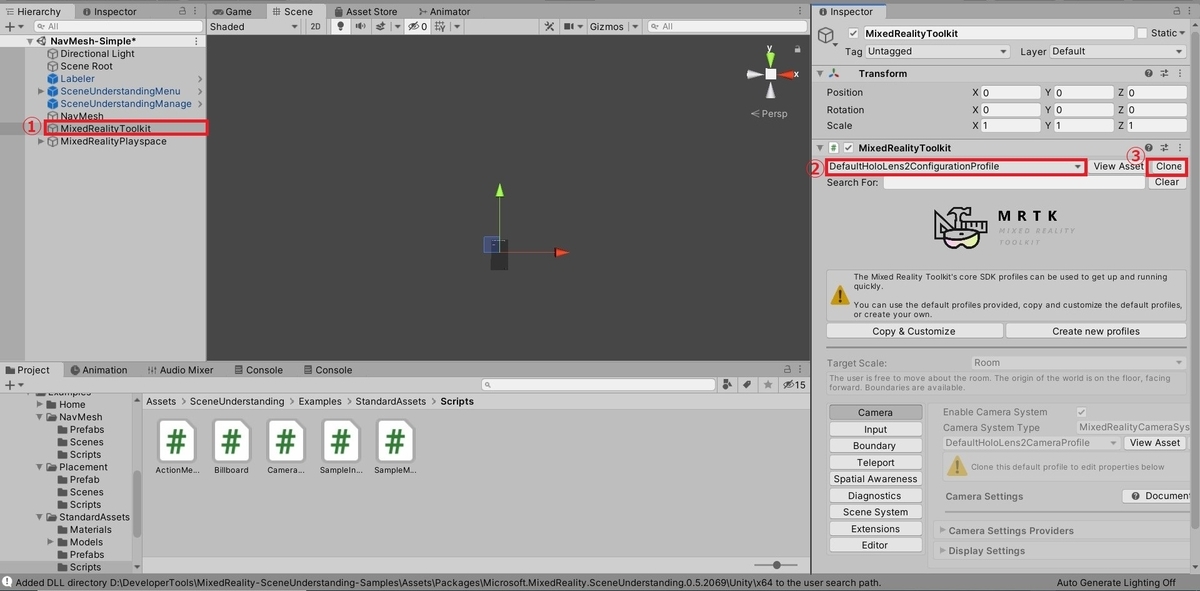Click View Asset button beside configuration profile
Screen dimensions: 1200x591
click(1117, 167)
